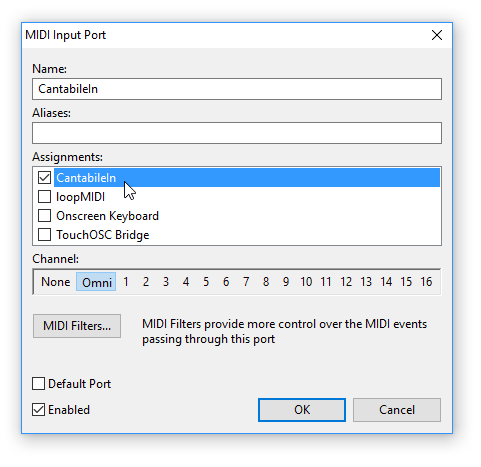Select MIDI channel 1
This screenshot has height=467, width=481.
126,282
